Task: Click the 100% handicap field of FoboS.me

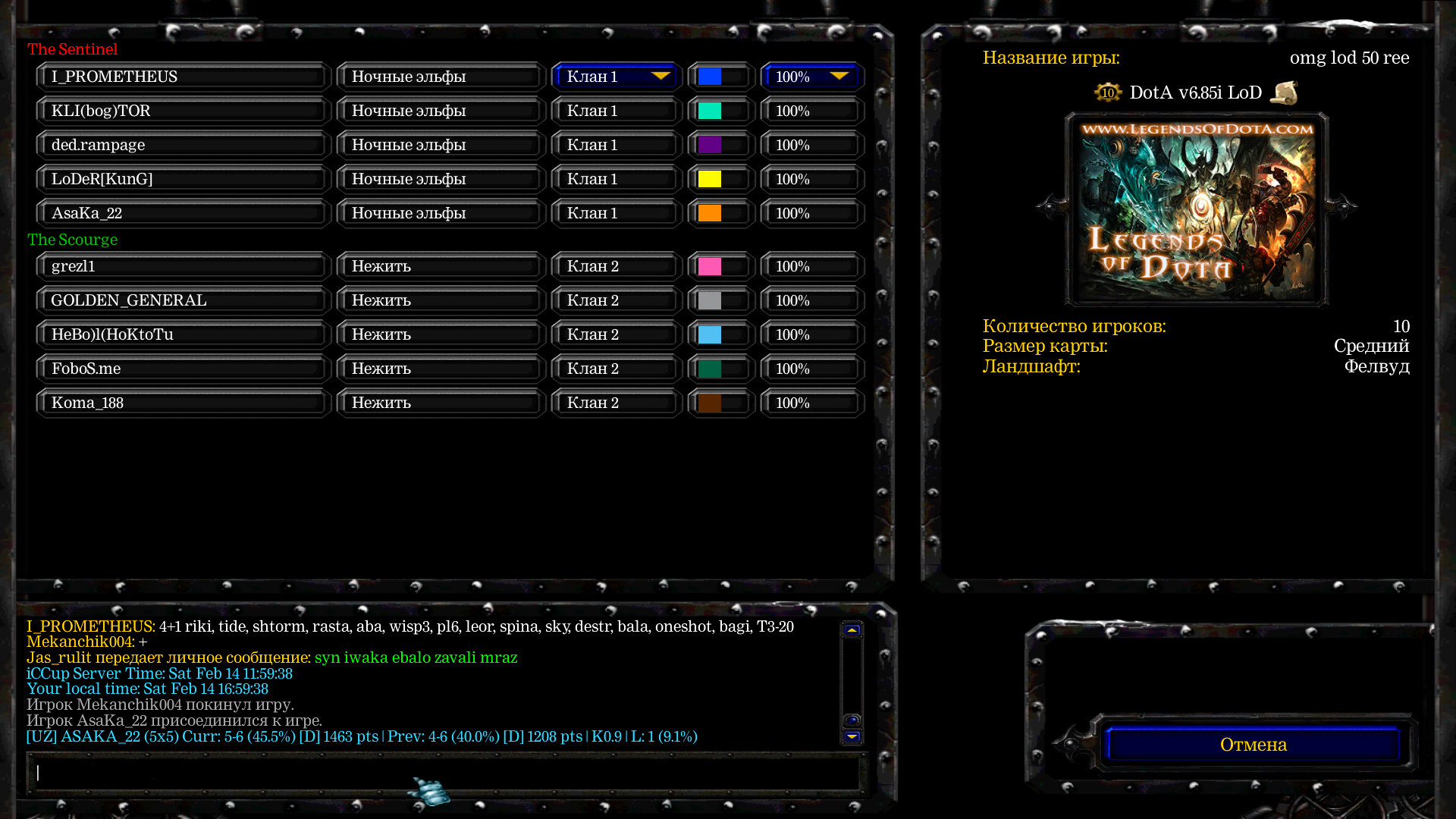Action: point(812,369)
